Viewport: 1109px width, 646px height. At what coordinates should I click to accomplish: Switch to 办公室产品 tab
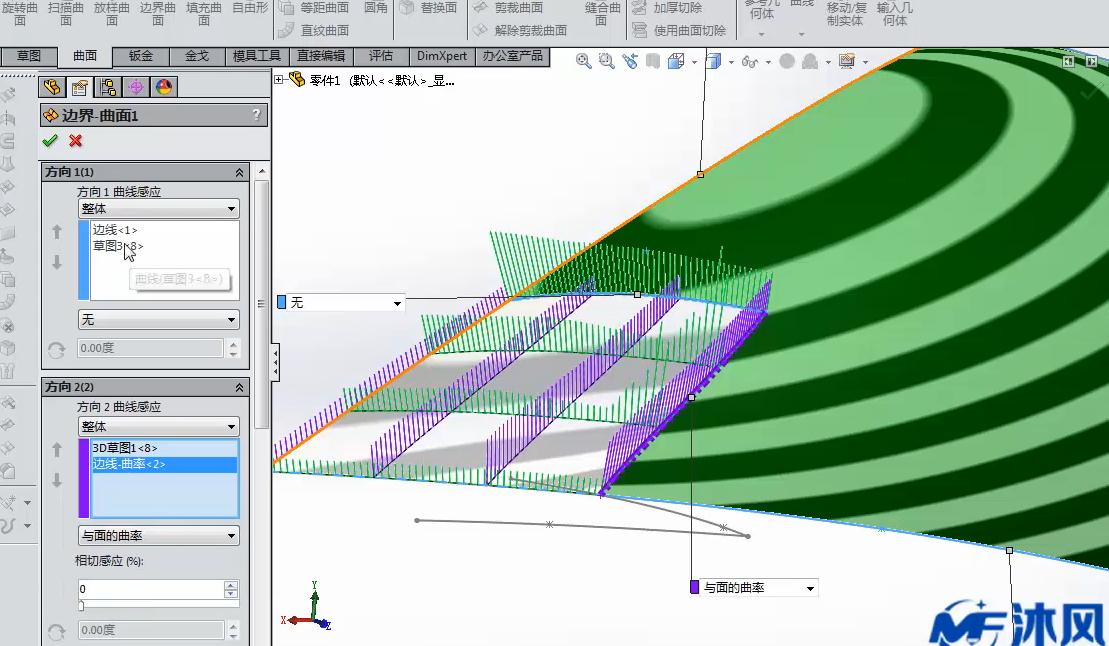pyautogui.click(x=513, y=56)
